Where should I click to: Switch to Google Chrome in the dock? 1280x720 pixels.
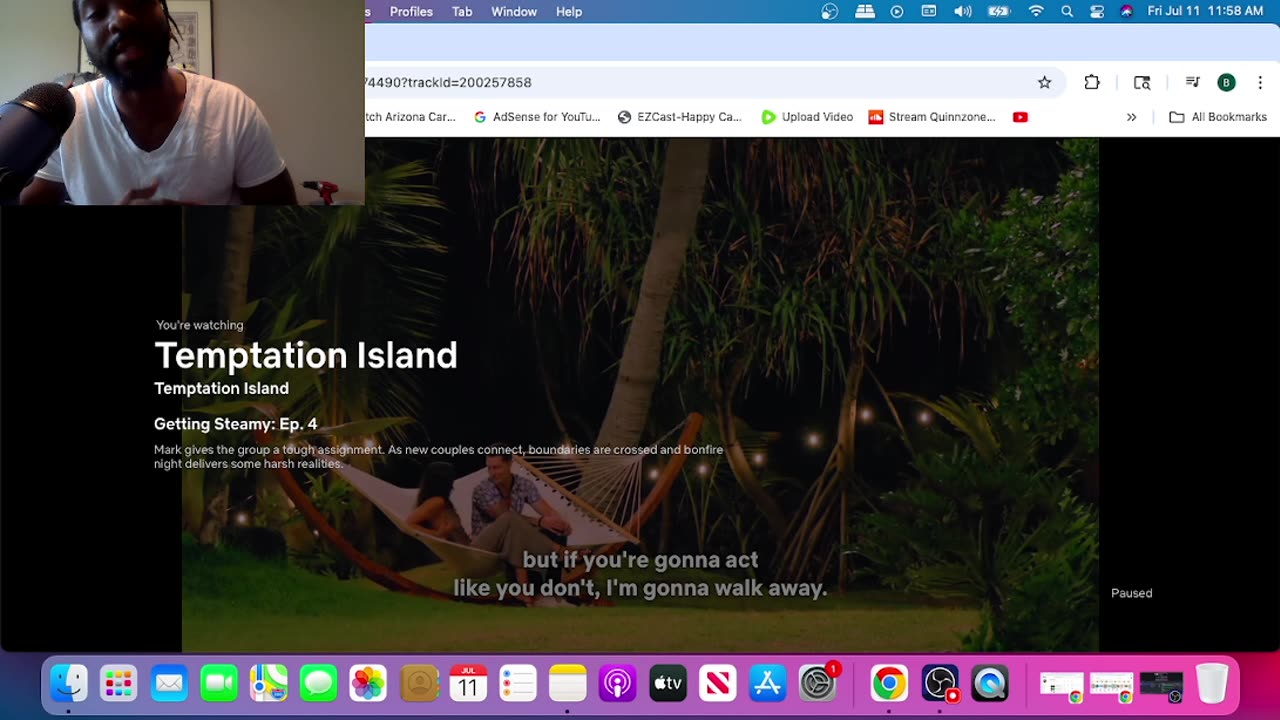889,684
